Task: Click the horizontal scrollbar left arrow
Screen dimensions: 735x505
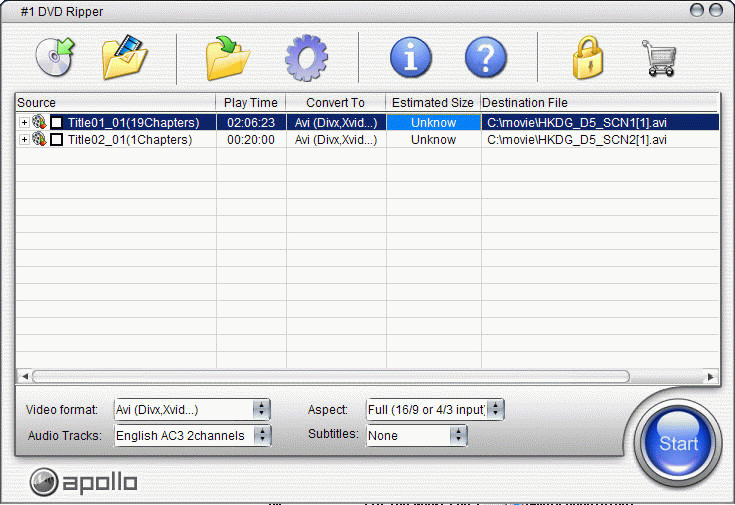Action: coord(25,377)
